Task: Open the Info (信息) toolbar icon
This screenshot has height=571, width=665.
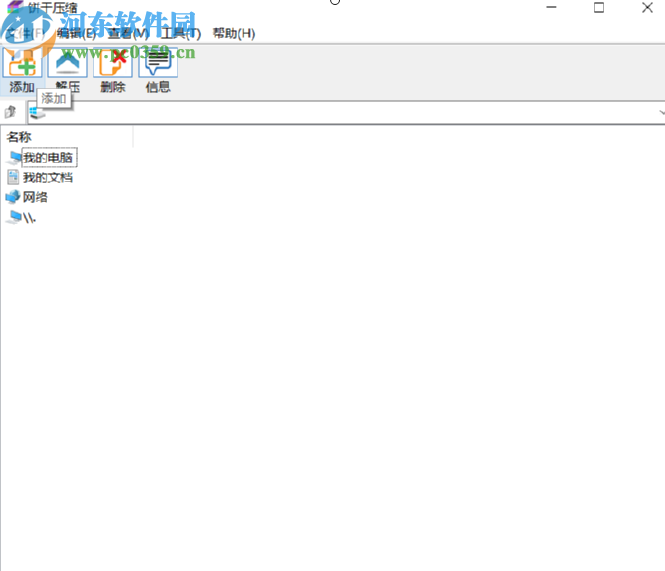Action: (158, 63)
